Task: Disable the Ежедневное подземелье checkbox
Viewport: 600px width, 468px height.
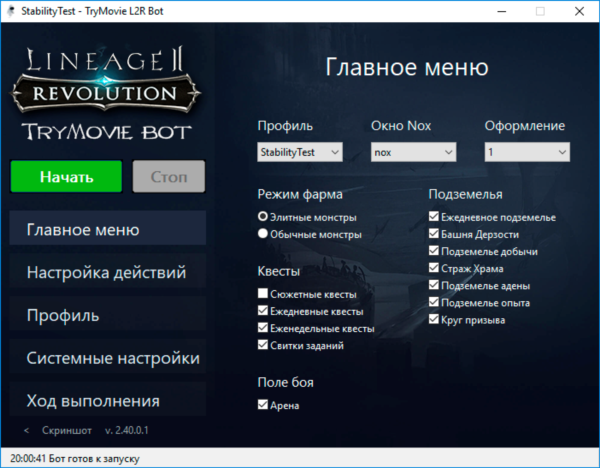Action: 434,217
